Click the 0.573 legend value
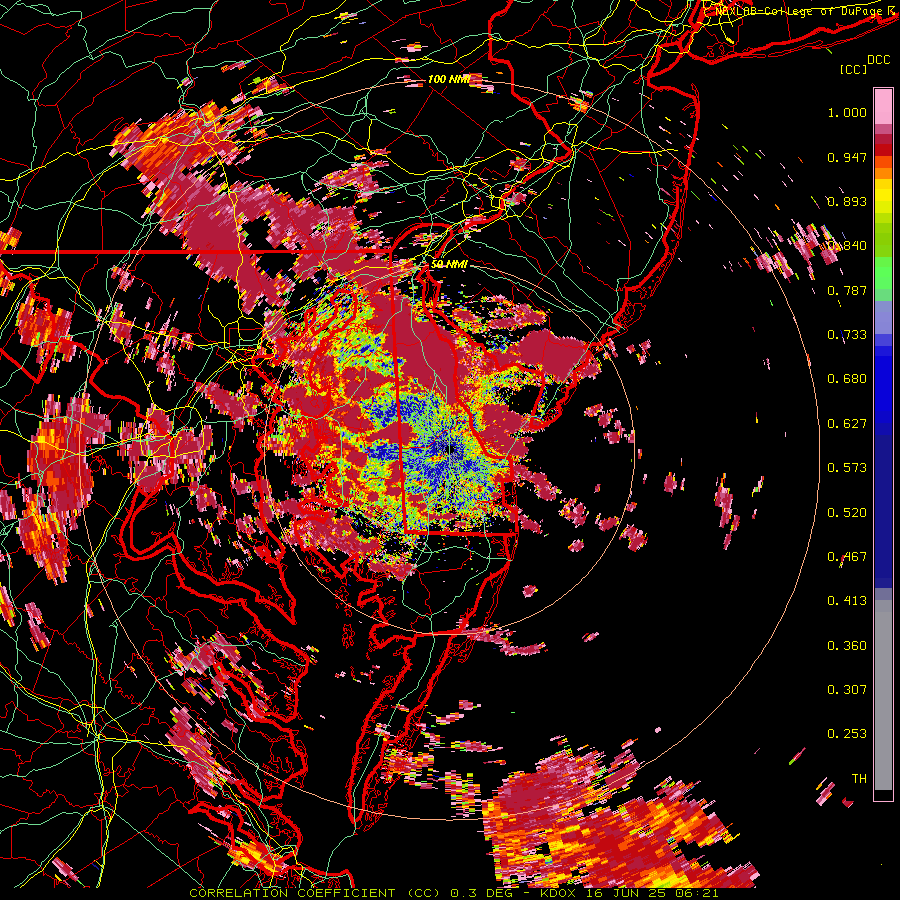The height and width of the screenshot is (900, 900). point(847,468)
